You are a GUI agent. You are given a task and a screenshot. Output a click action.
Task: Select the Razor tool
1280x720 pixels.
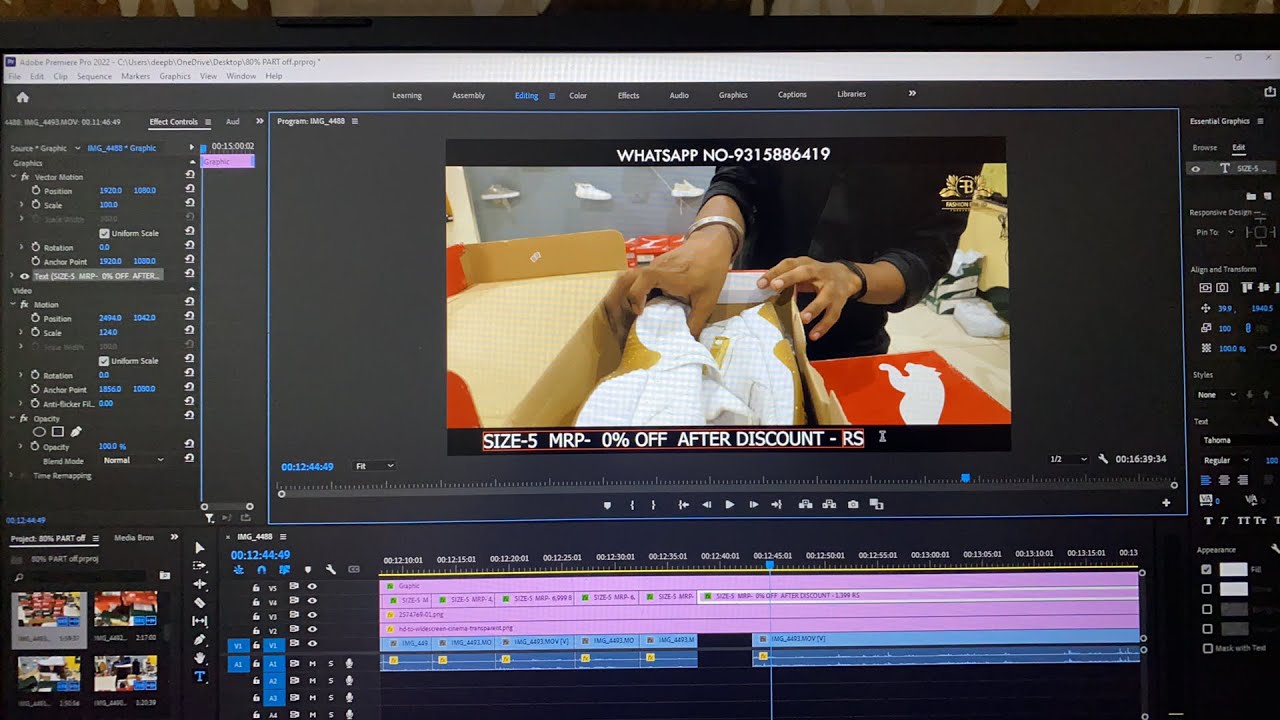click(199, 603)
